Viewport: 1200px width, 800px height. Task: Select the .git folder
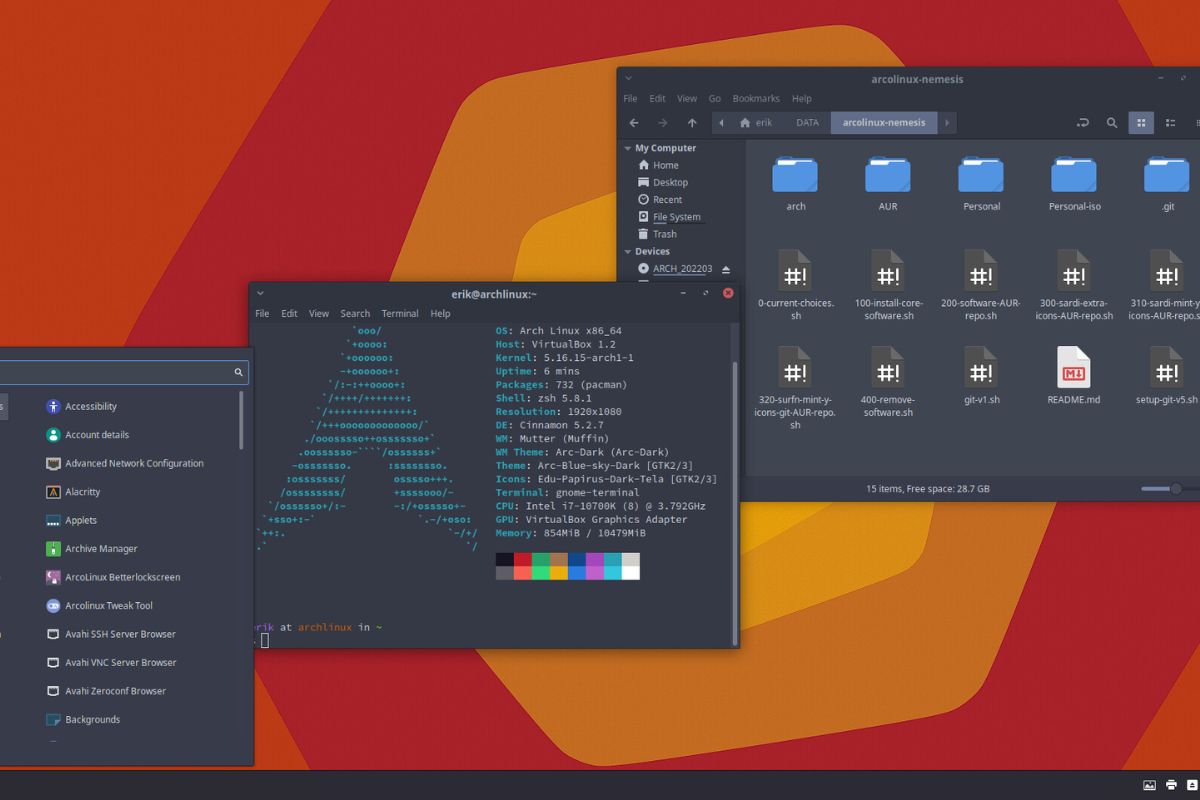[x=1167, y=183]
